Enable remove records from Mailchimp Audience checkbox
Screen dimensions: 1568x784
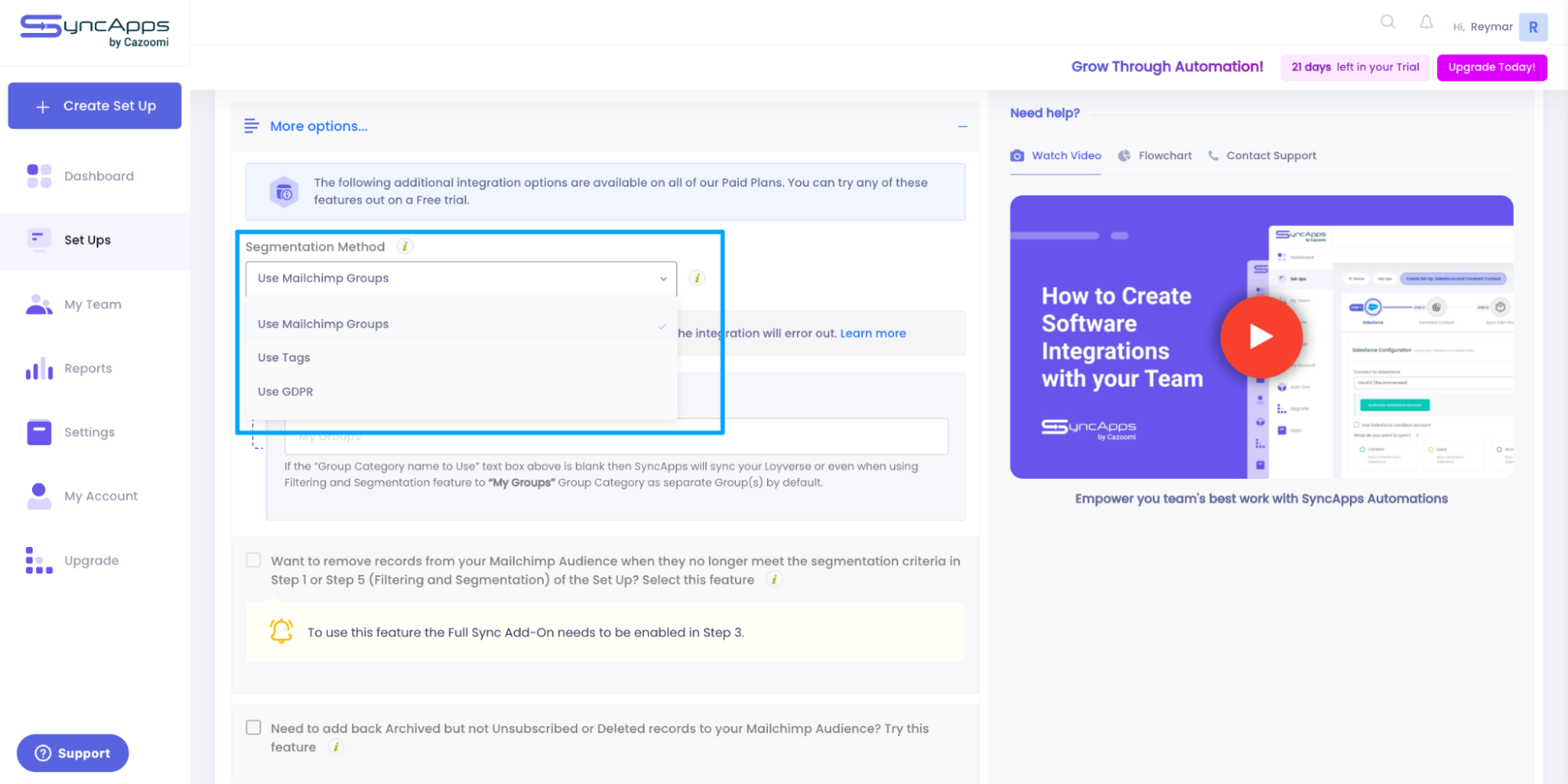(253, 560)
